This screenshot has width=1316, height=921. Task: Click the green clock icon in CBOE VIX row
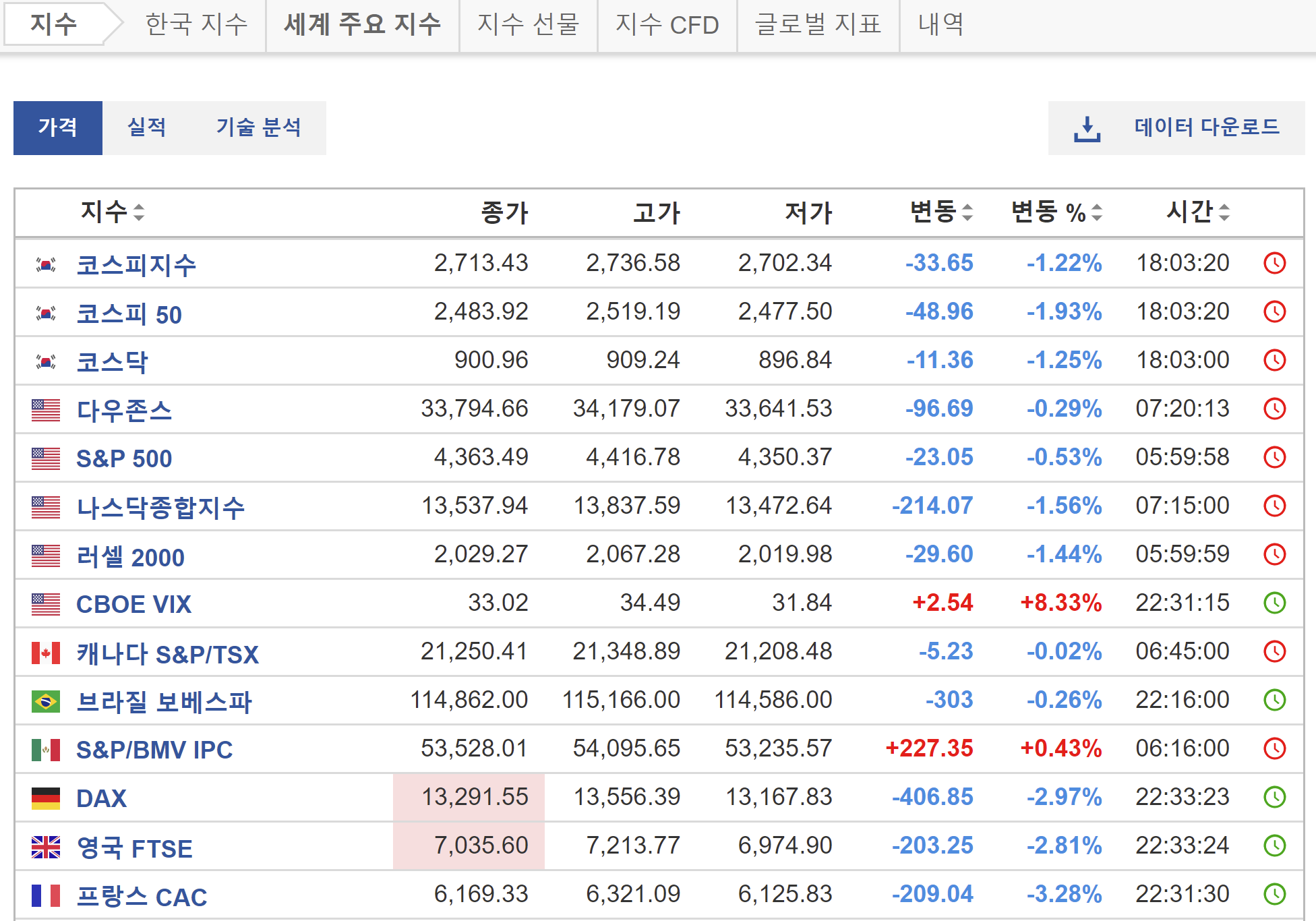point(1274,603)
